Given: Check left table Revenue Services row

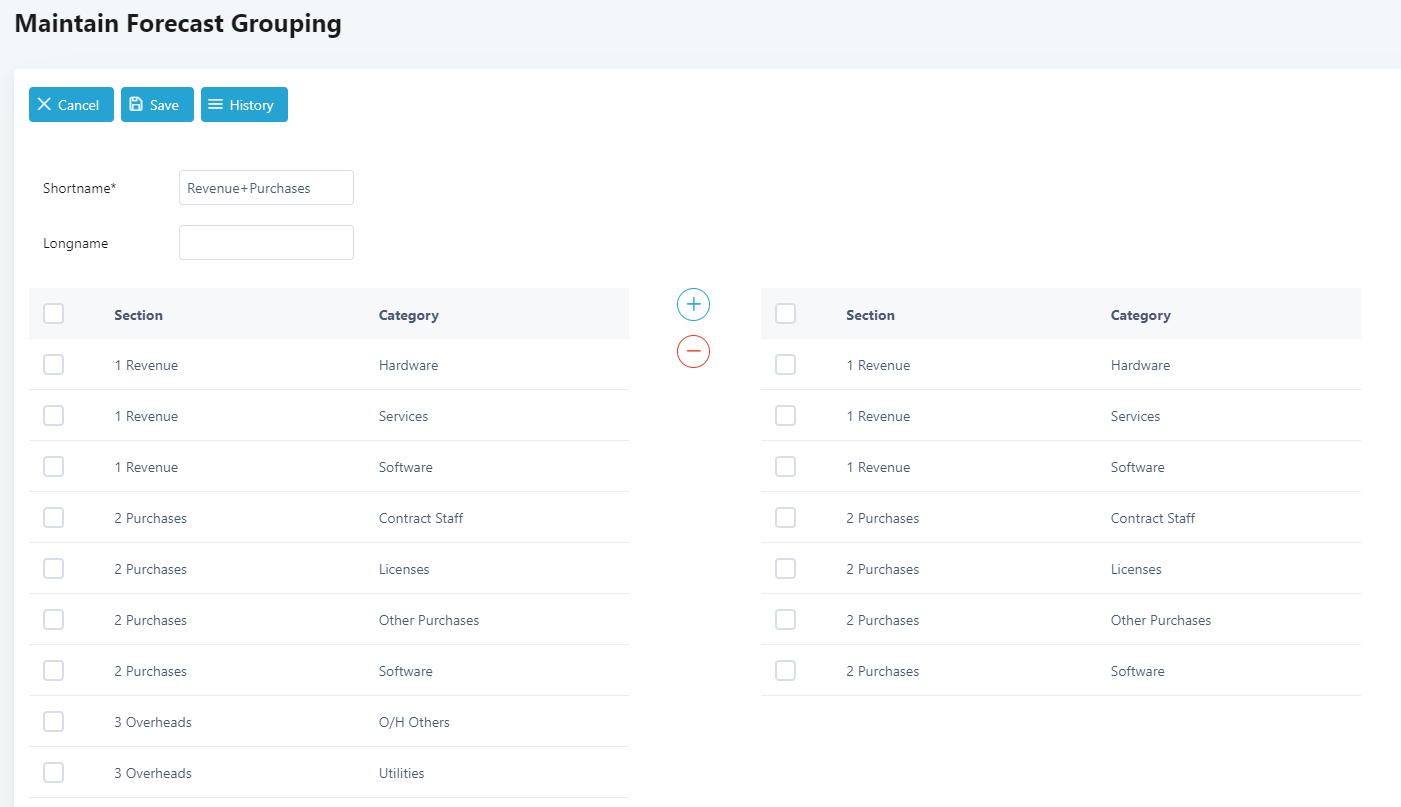Looking at the screenshot, I should click(54, 416).
